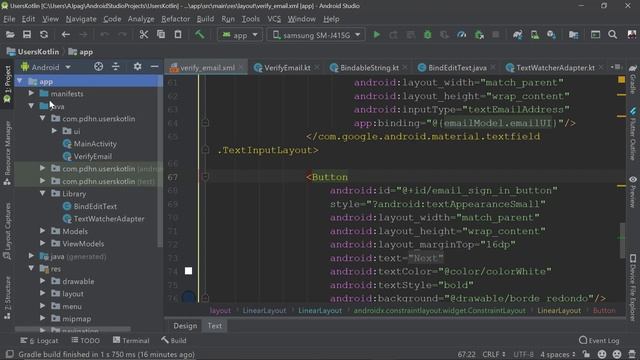Open the TODO tool window

(x=85, y=340)
